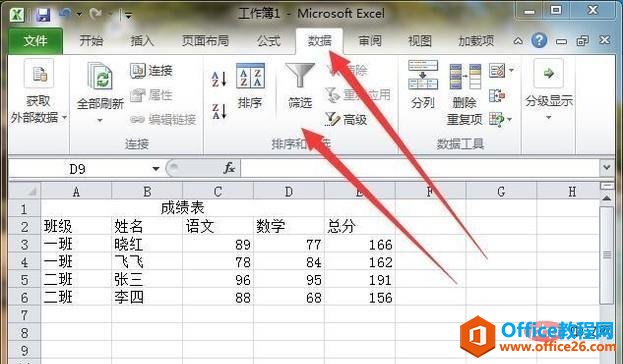This screenshot has width=623, height=364.
Task: Save the workbook using quick access icon
Action: pos(43,15)
